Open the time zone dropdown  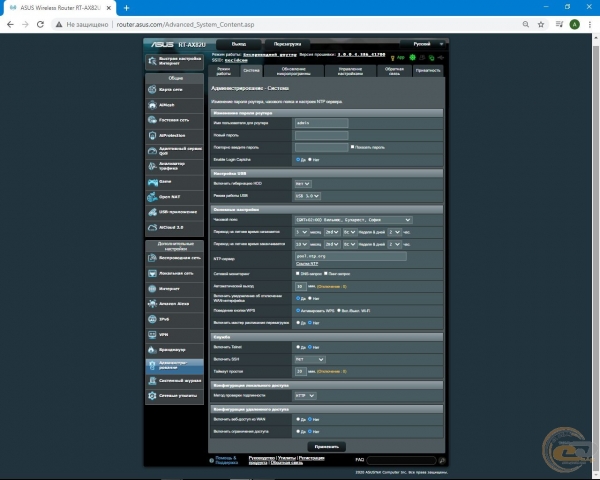(x=353, y=220)
